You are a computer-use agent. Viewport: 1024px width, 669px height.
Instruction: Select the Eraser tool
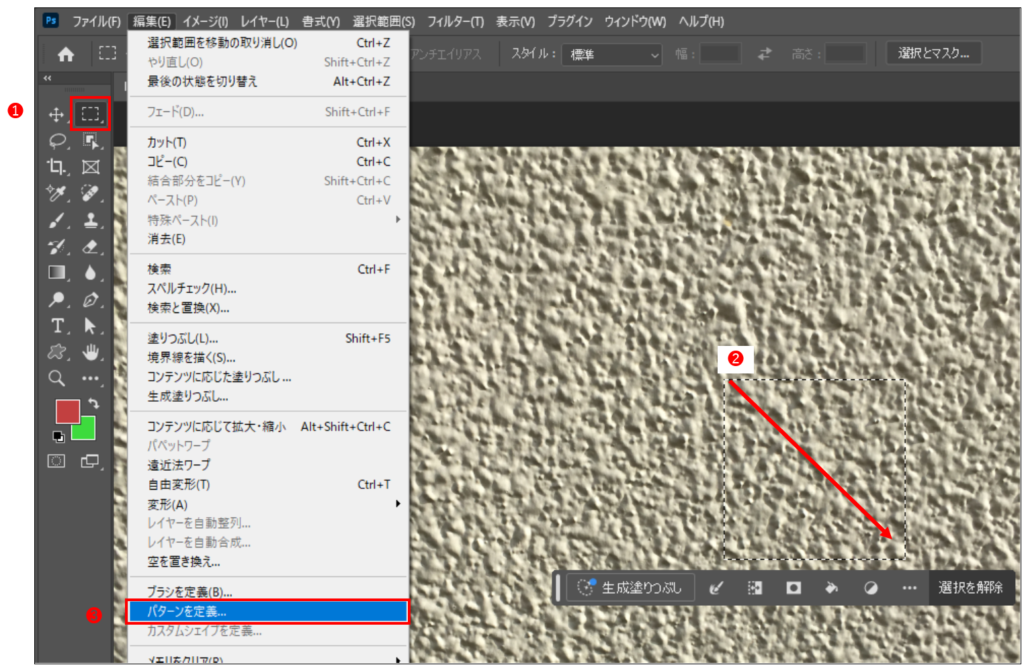coord(91,246)
